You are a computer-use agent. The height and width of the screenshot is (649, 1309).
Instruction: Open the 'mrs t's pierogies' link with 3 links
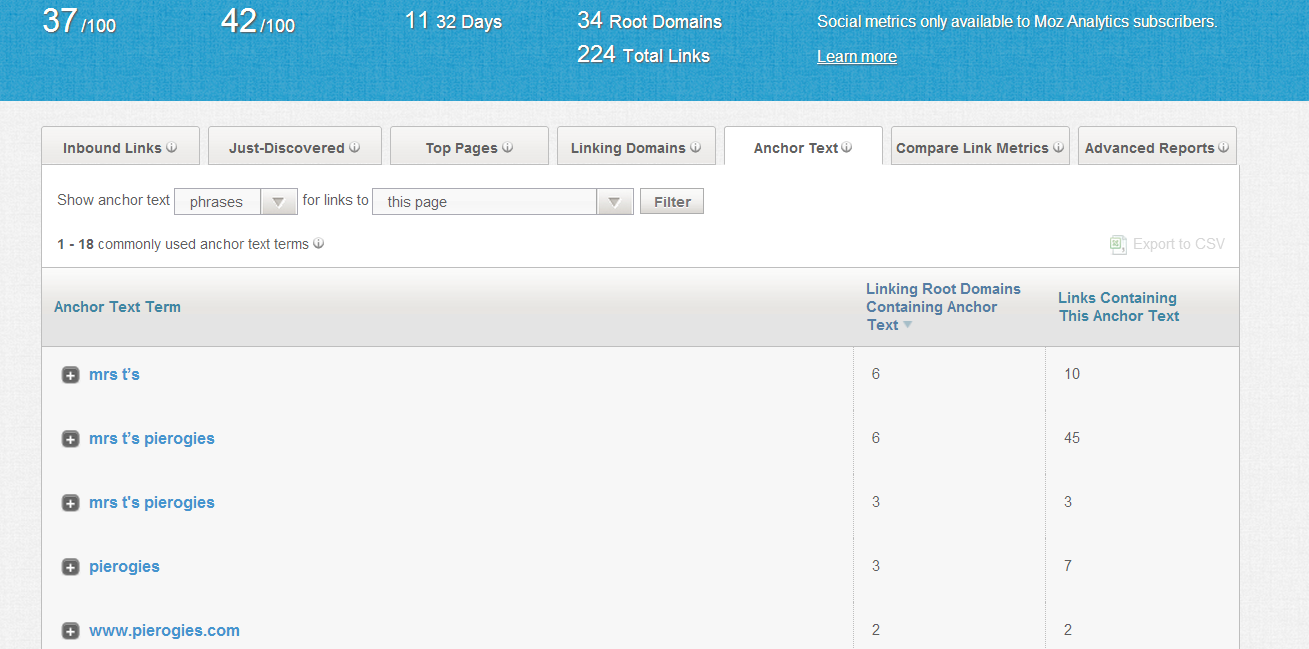click(152, 502)
